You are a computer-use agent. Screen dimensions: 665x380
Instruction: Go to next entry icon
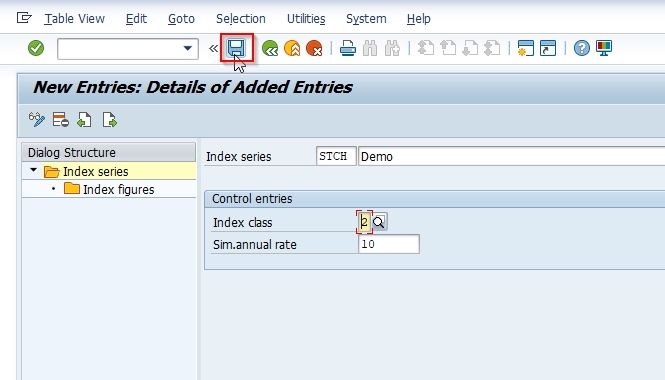coord(109,120)
